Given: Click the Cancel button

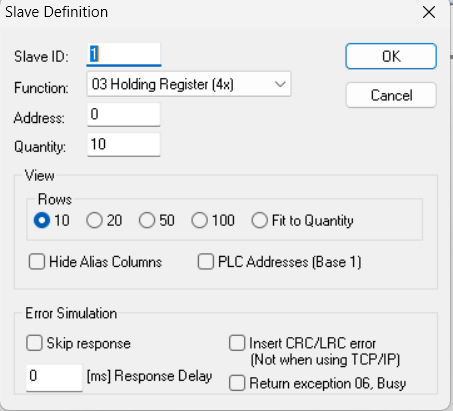Looking at the screenshot, I should click(x=391, y=95).
